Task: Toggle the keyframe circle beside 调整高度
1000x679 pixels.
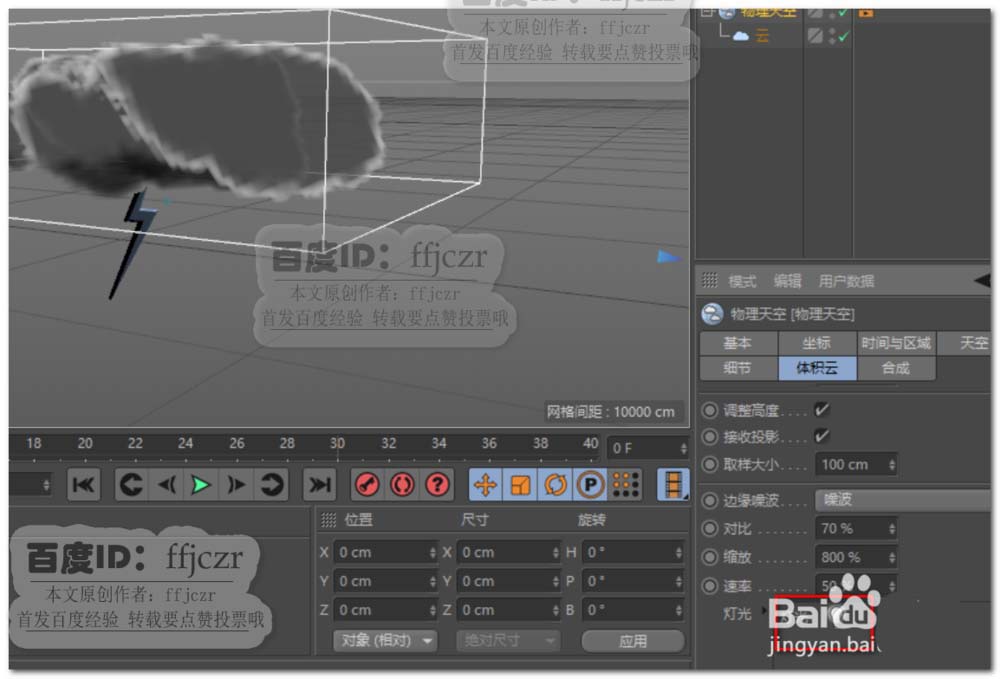Action: pyautogui.click(x=709, y=410)
